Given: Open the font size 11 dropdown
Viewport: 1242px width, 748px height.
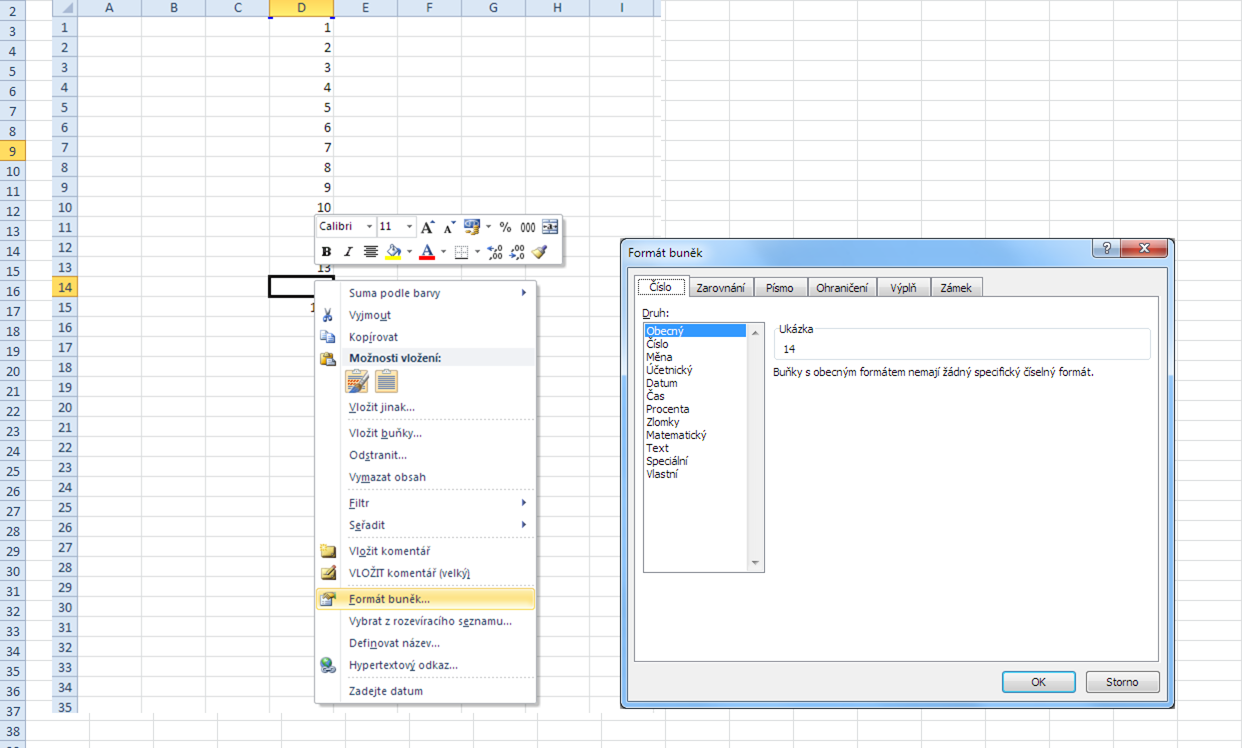Looking at the screenshot, I should pyautogui.click(x=409, y=227).
